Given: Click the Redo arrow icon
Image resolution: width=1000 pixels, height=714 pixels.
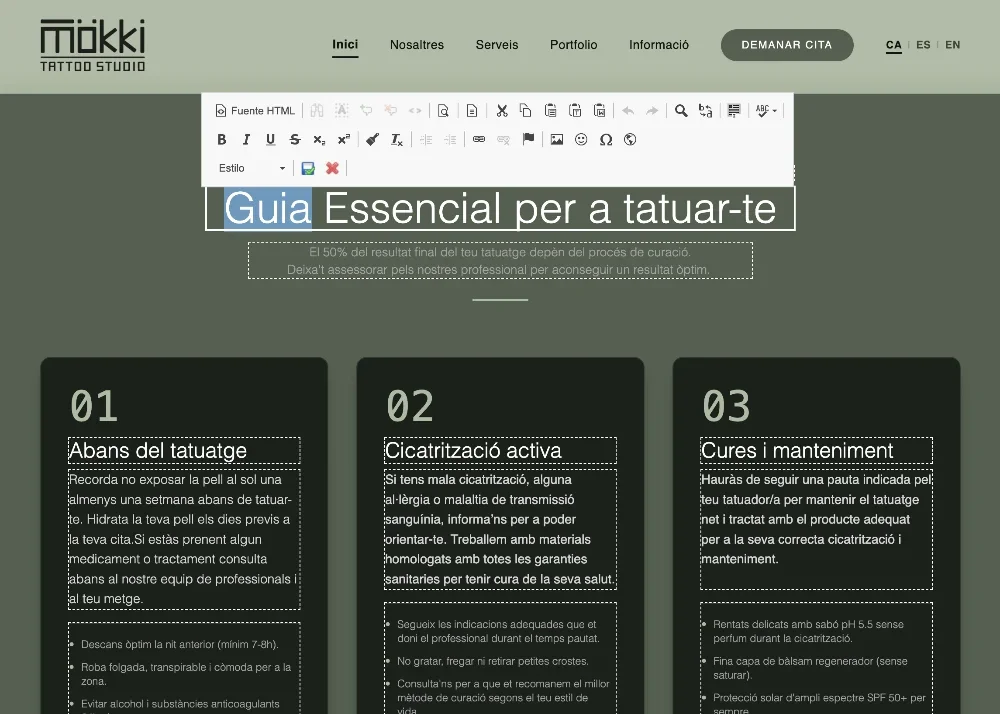Looking at the screenshot, I should 652,111.
